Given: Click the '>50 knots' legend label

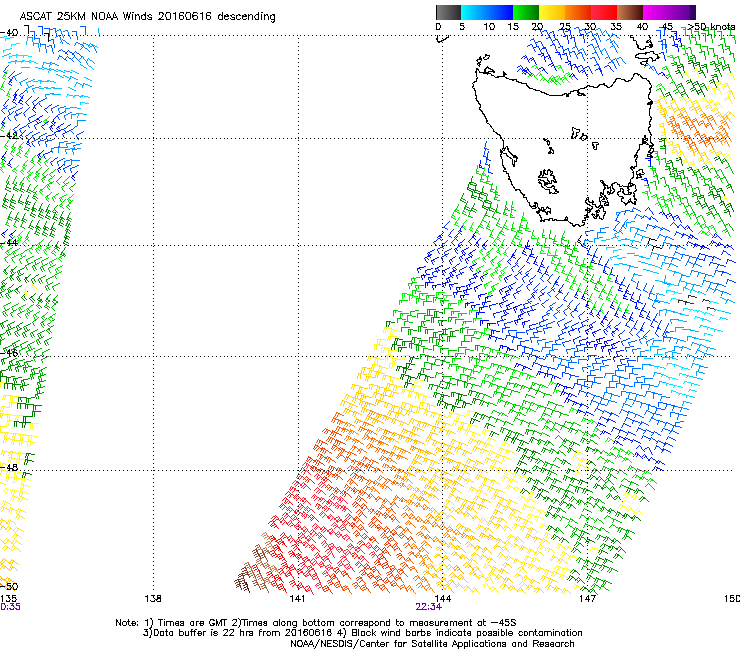Looking at the screenshot, I should click(x=711, y=26).
